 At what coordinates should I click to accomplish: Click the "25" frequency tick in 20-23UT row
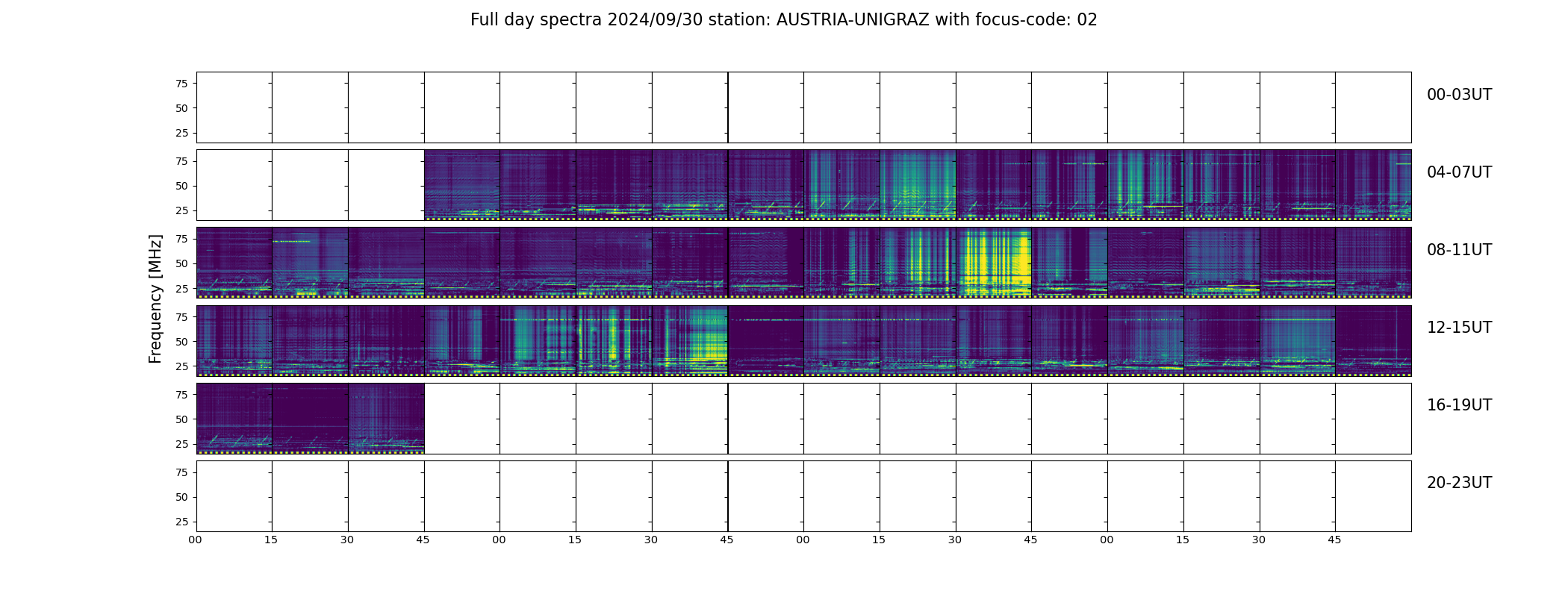pyautogui.click(x=181, y=522)
